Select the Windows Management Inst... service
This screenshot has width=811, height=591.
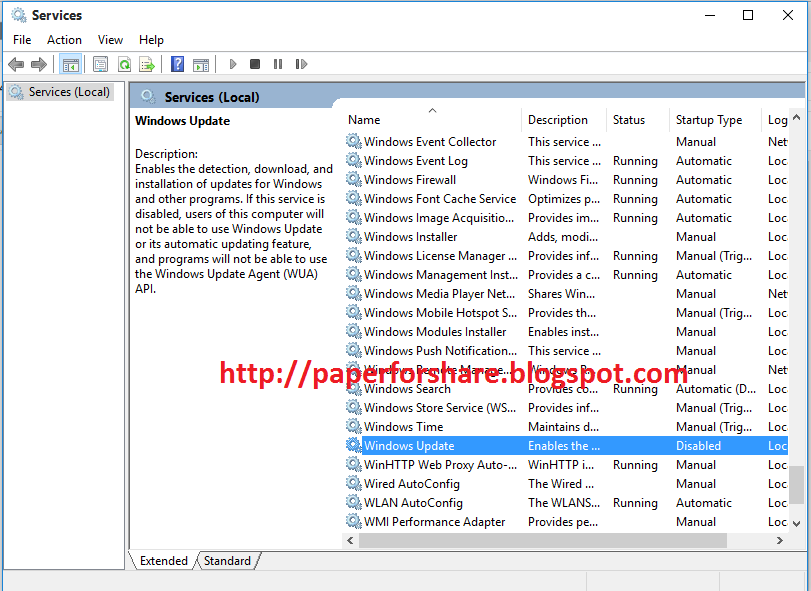(x=441, y=275)
